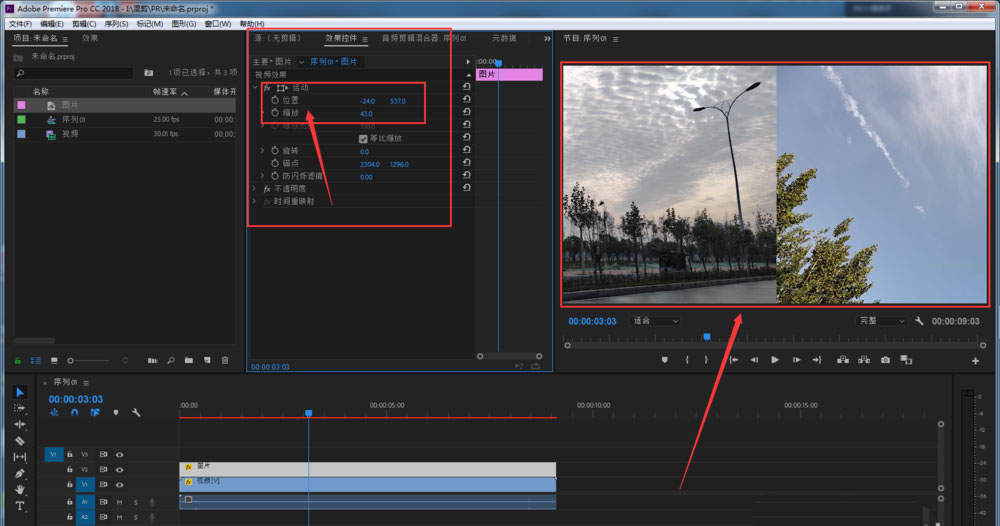Click New Item in Project panel

pos(207,360)
